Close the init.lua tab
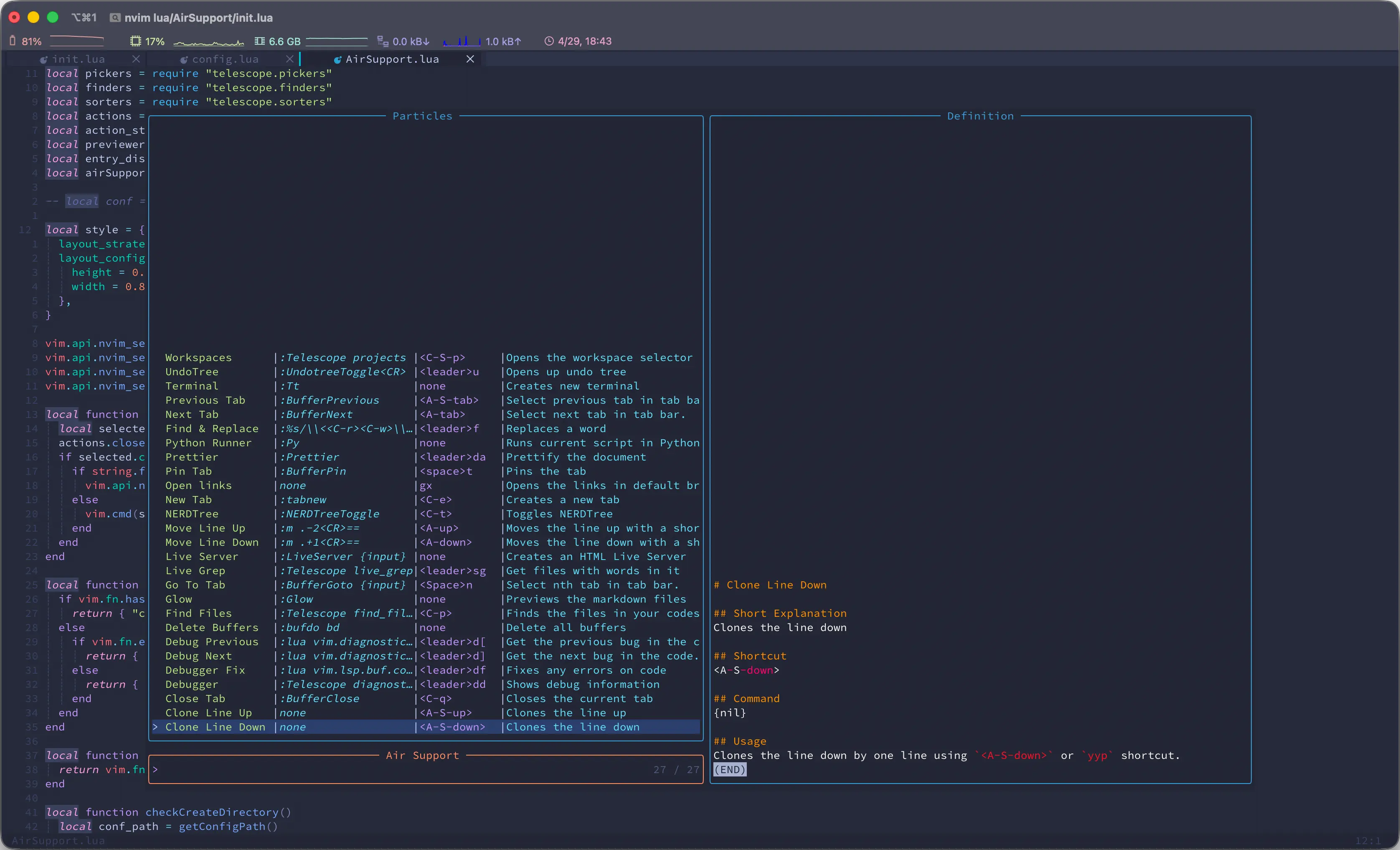The image size is (1400, 850). (136, 59)
